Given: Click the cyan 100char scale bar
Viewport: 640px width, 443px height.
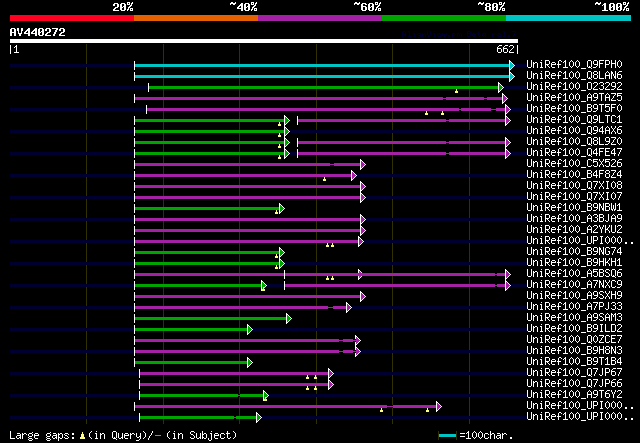Looking at the screenshot, I should (x=448, y=436).
